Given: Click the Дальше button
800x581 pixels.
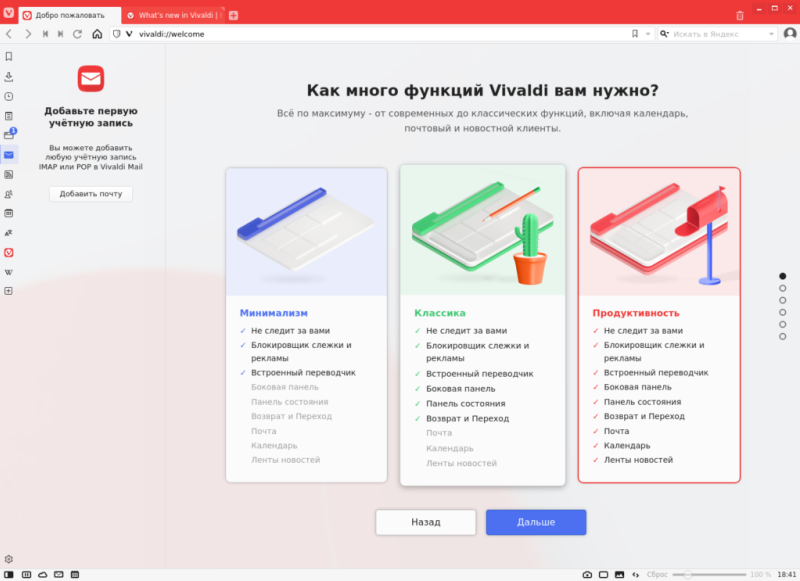Looking at the screenshot, I should pyautogui.click(x=536, y=522).
